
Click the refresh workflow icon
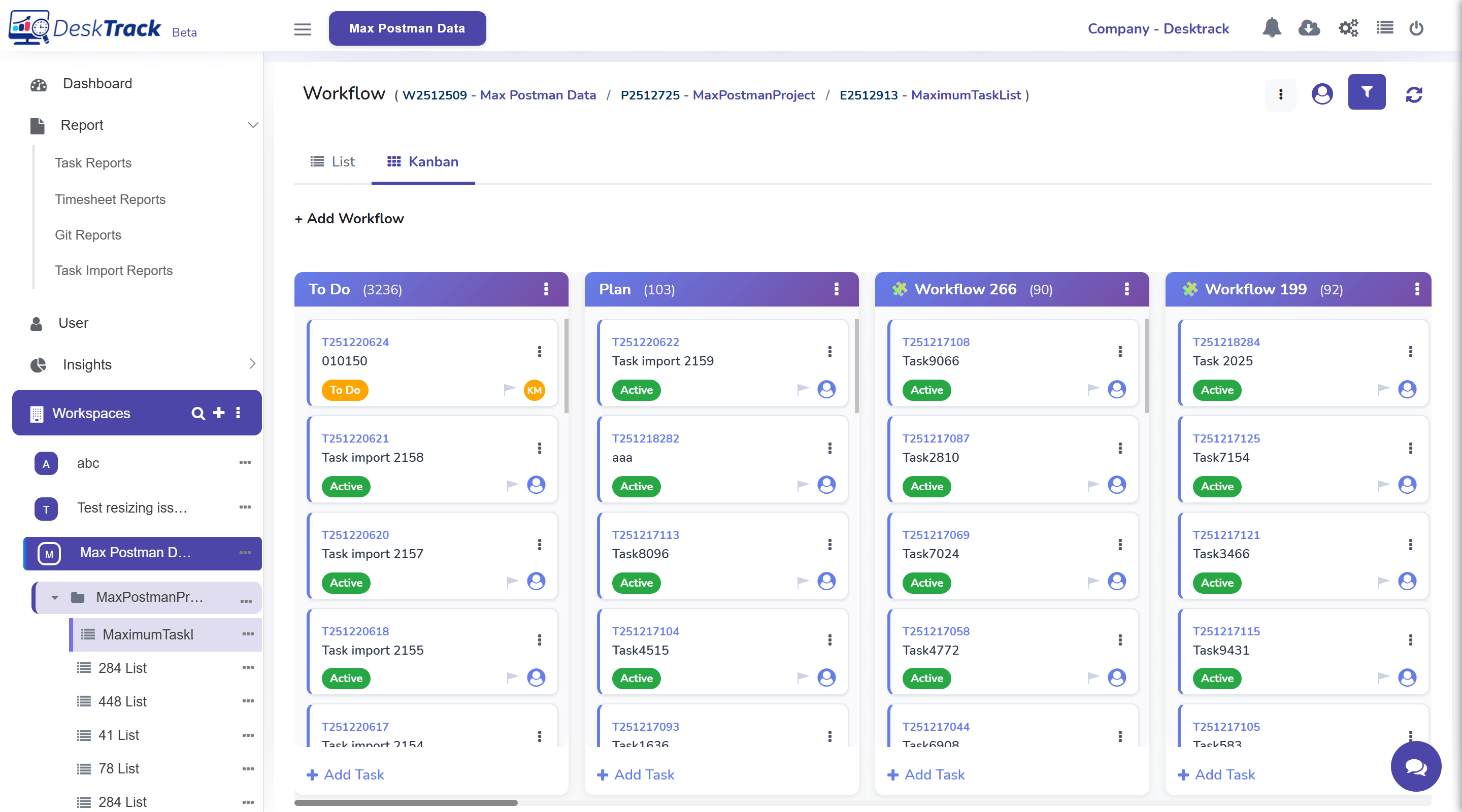[1414, 94]
